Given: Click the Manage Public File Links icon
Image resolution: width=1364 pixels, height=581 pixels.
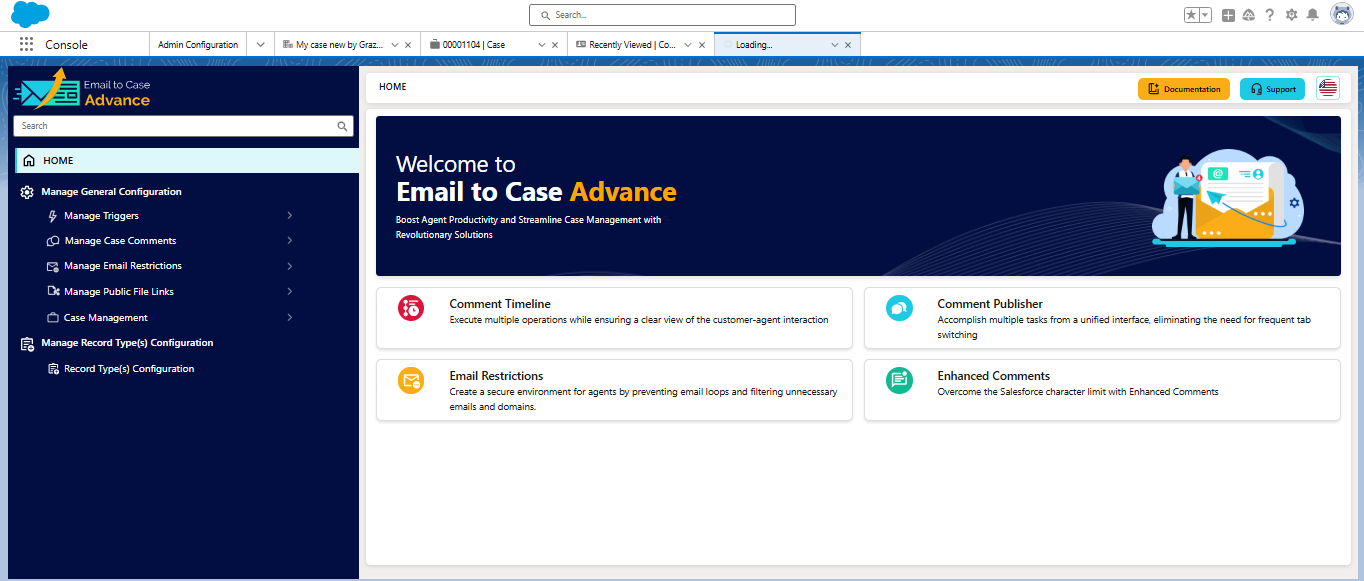Looking at the screenshot, I should 53,292.
